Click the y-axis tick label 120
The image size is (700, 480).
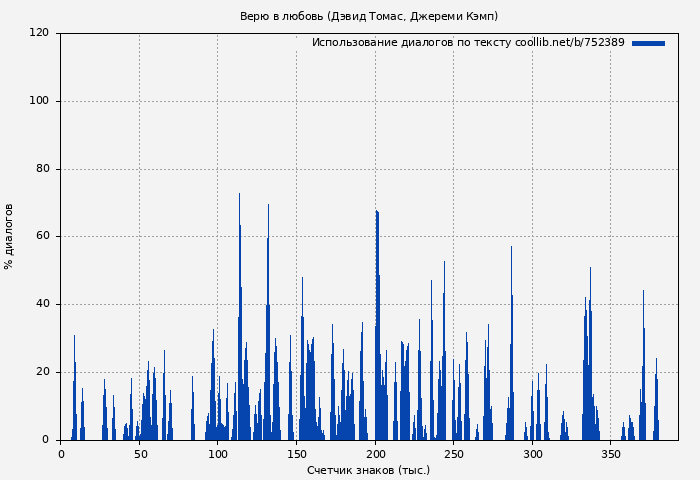pyautogui.click(x=39, y=33)
